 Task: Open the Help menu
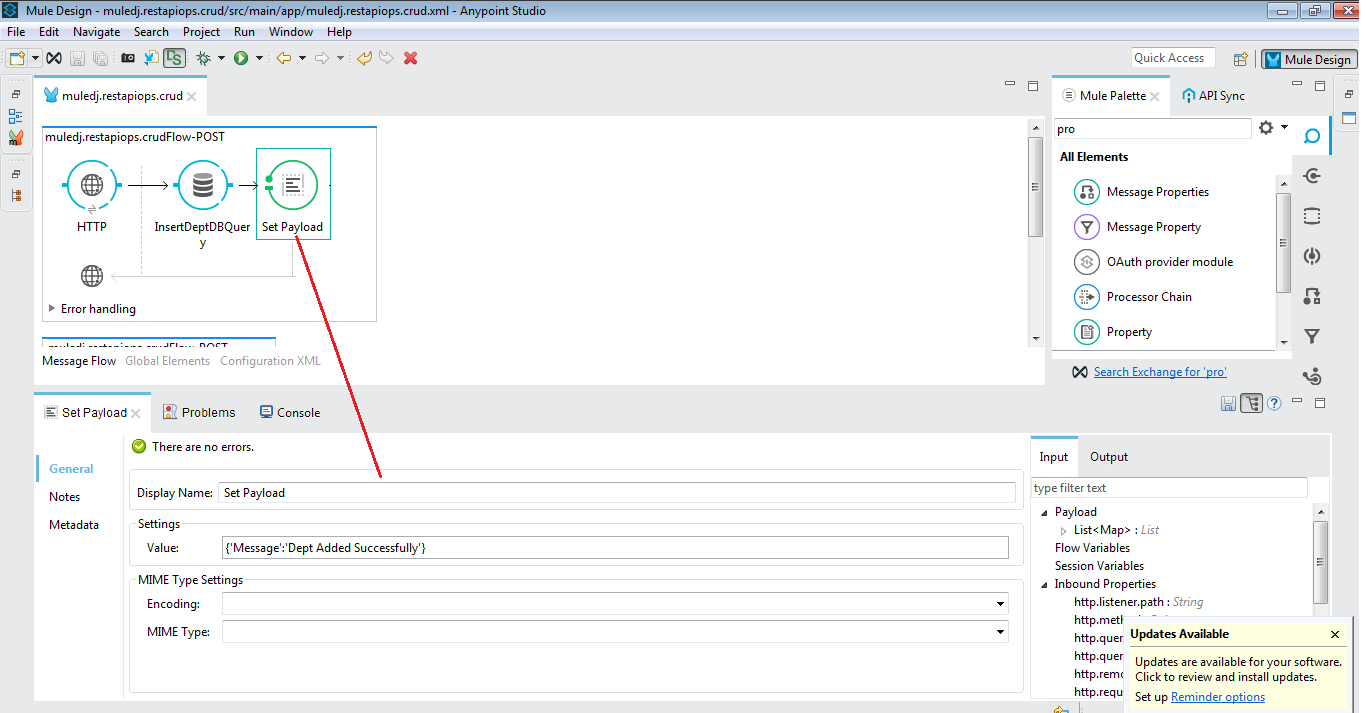tap(340, 32)
